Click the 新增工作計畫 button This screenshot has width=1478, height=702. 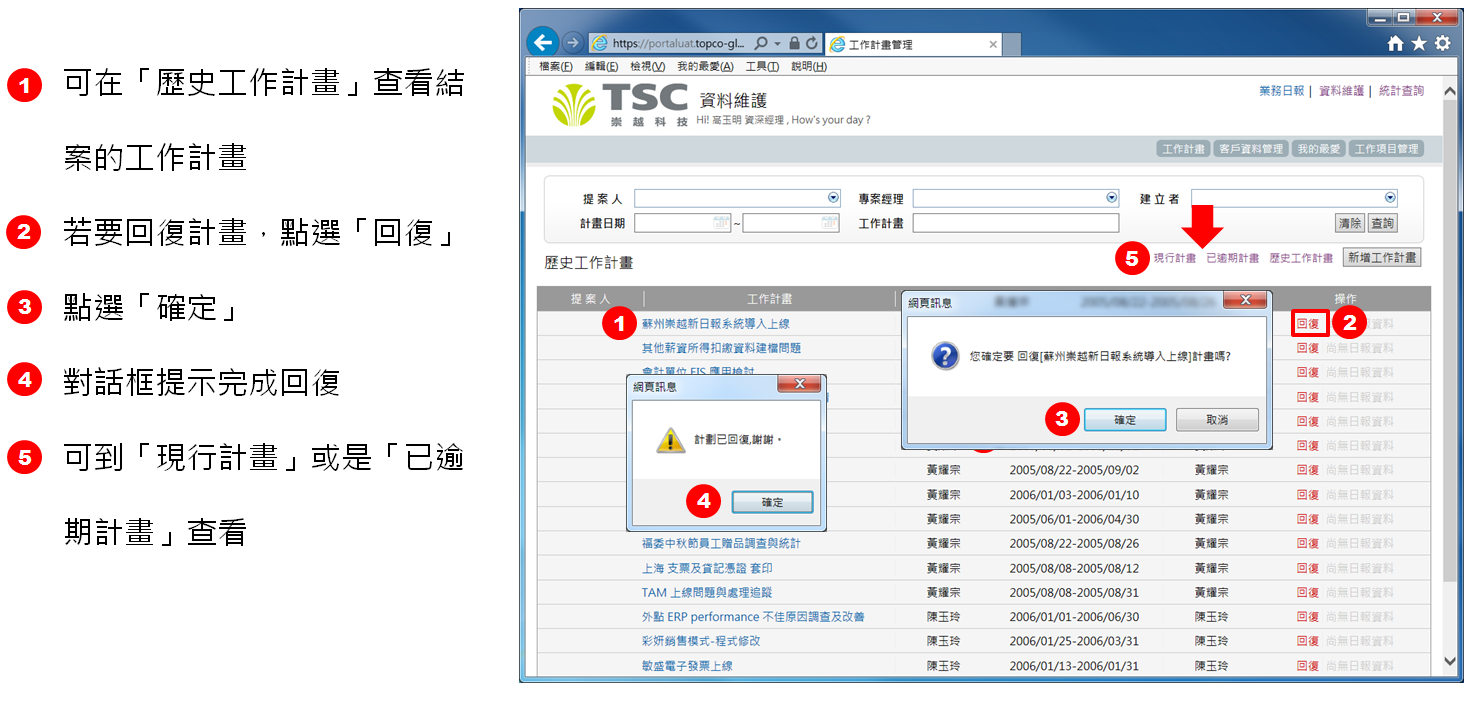1381,257
